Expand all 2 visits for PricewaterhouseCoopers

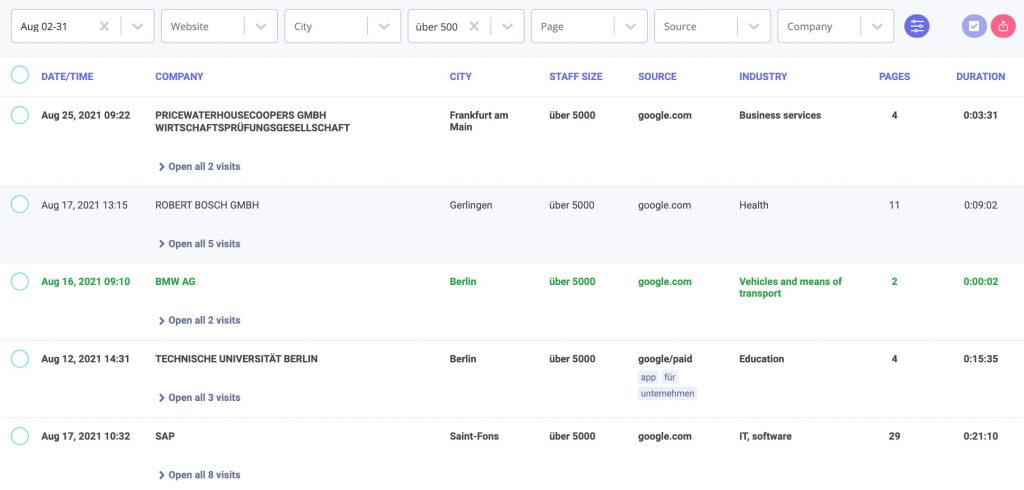[x=199, y=167]
